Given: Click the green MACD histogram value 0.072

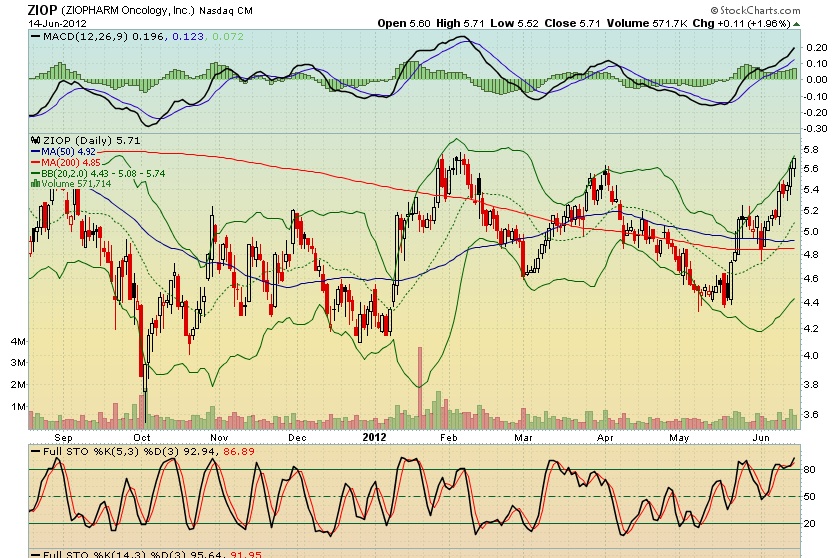Looking at the screenshot, I should [x=228, y=36].
